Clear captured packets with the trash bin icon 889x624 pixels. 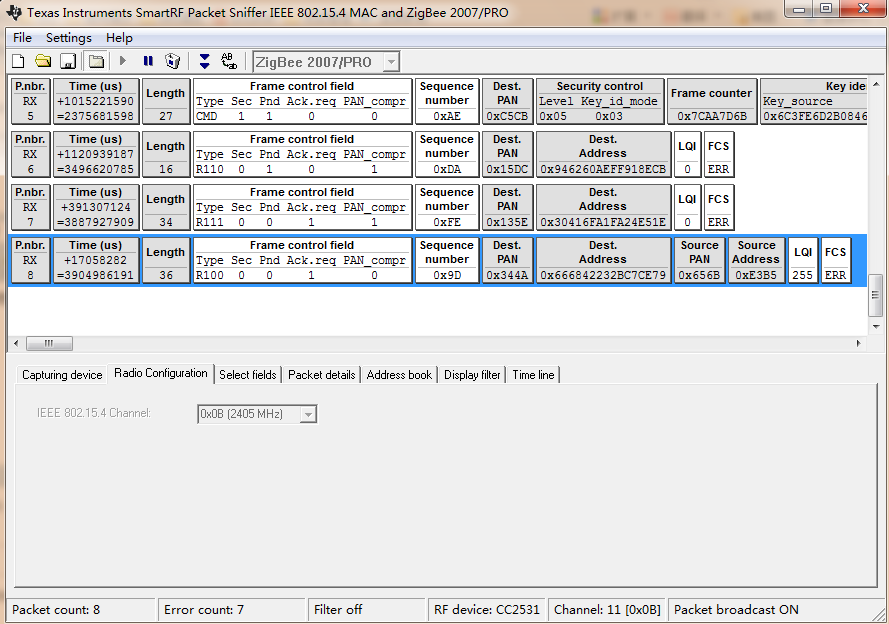click(x=172, y=61)
